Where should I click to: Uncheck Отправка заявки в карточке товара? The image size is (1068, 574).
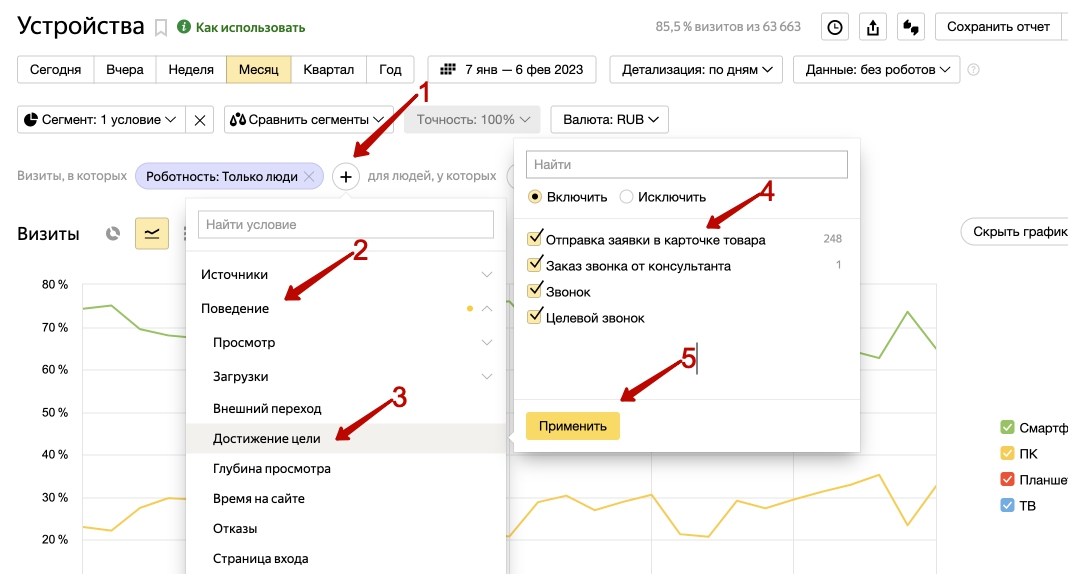(535, 238)
